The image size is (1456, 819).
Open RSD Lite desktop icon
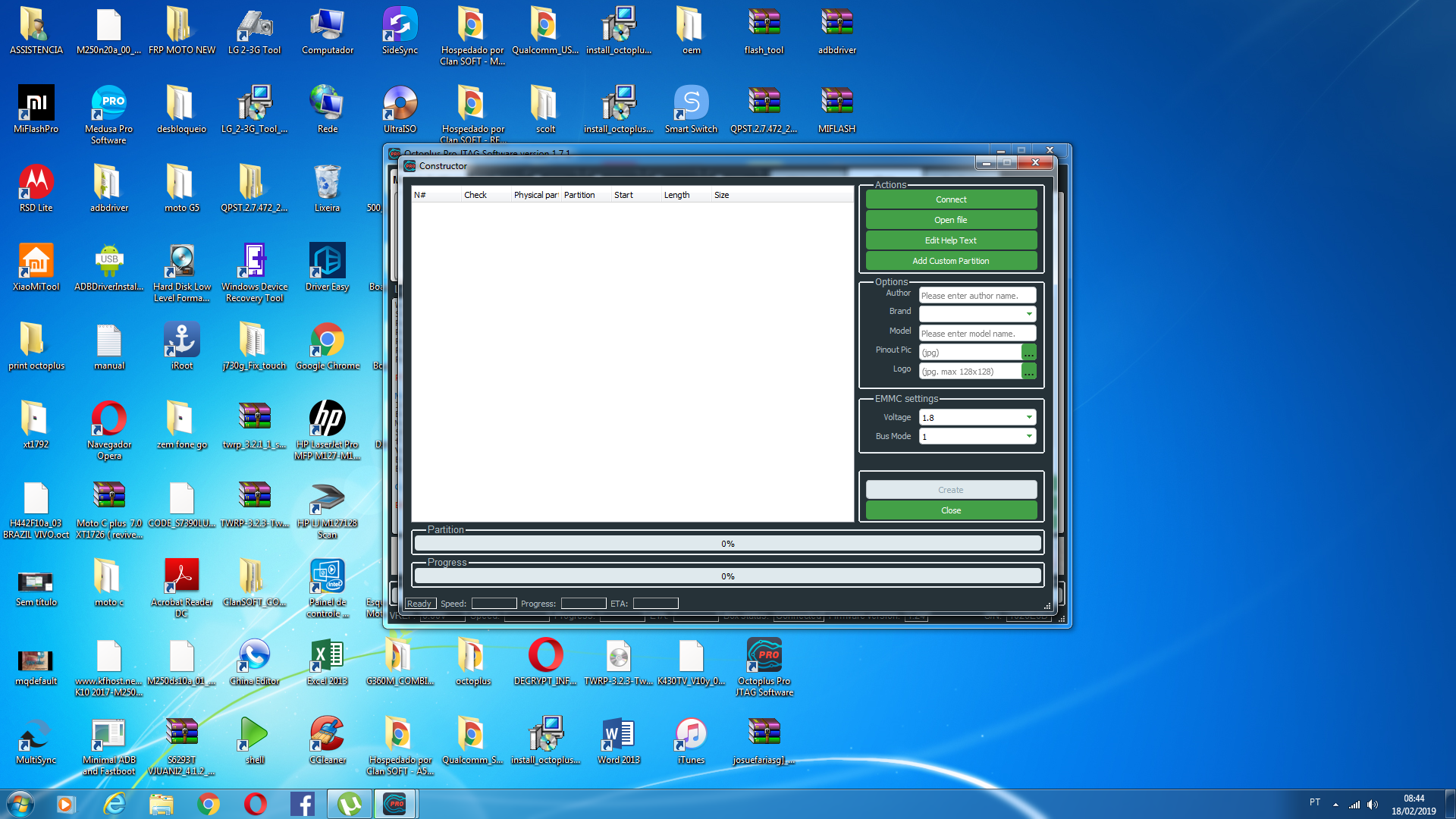coord(36,189)
